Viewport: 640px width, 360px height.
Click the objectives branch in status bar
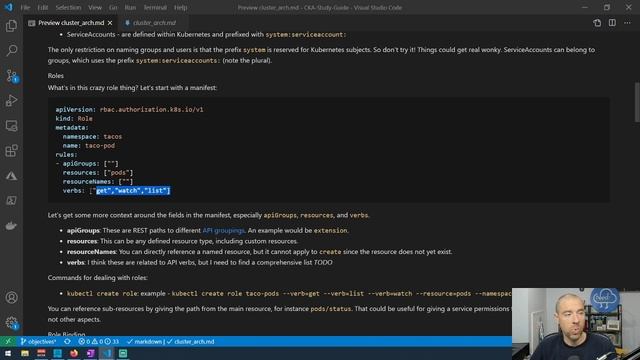tap(38, 341)
